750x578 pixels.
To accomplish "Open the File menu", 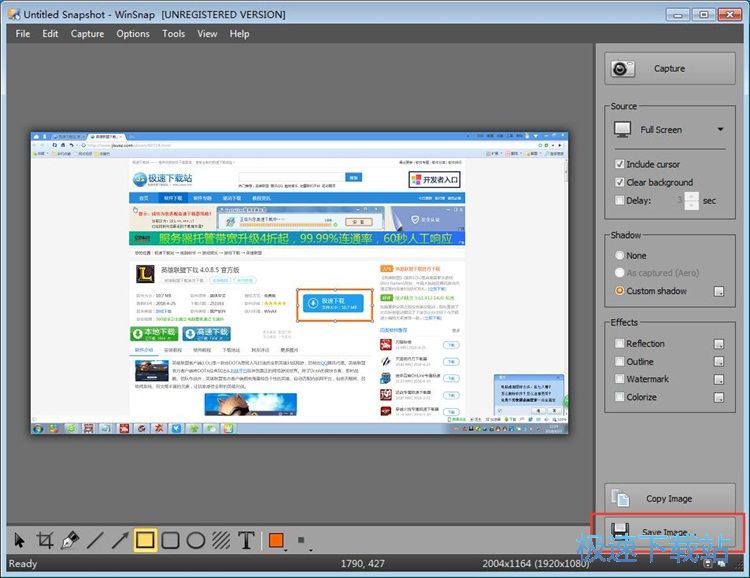I will click(x=22, y=33).
